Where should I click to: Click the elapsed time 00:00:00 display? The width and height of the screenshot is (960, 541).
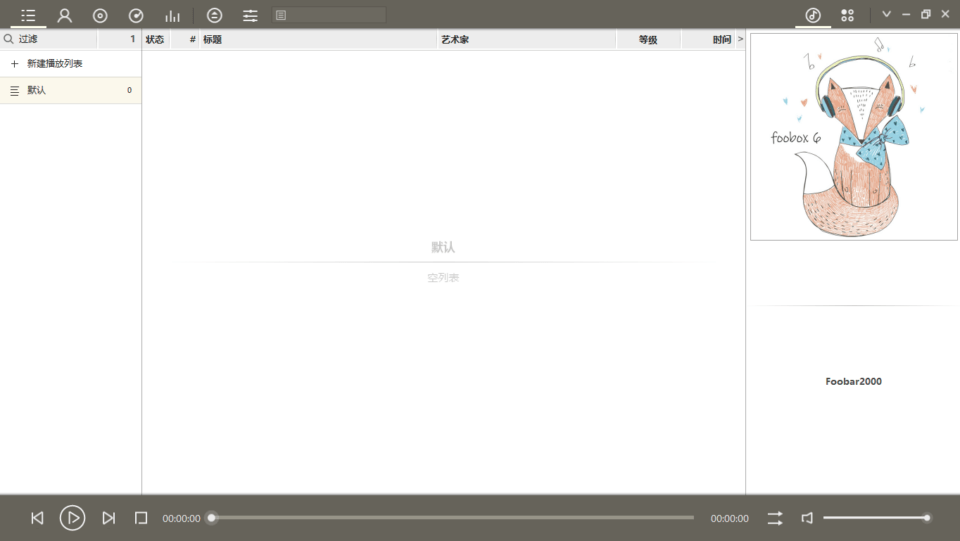pos(181,518)
